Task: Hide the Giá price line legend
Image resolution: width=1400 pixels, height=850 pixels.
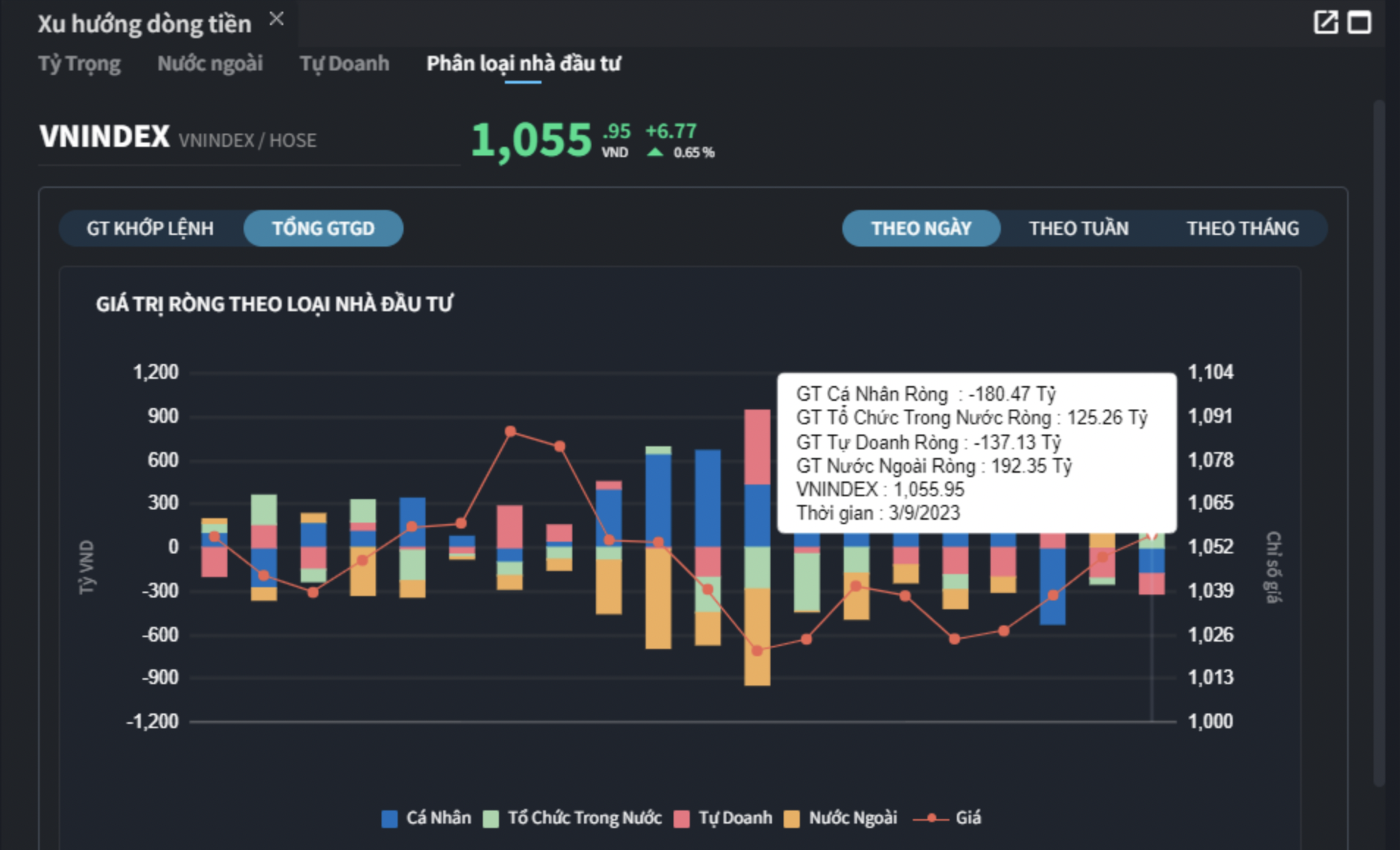Action: point(947,818)
